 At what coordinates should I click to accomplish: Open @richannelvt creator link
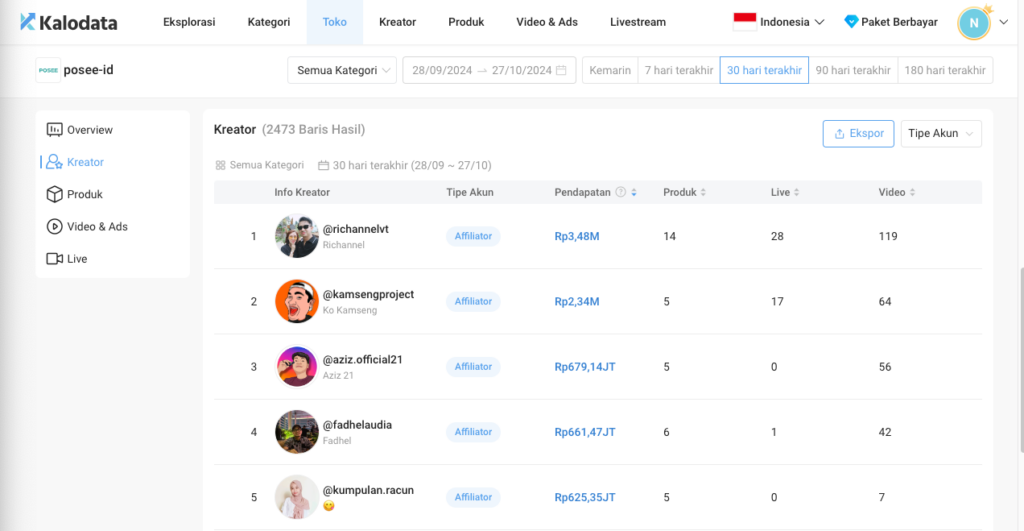tap(355, 229)
